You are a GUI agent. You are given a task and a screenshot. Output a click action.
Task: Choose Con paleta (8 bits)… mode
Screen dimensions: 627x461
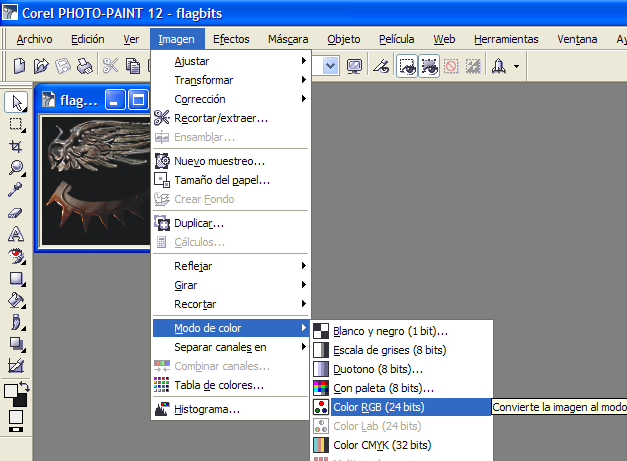401,388
